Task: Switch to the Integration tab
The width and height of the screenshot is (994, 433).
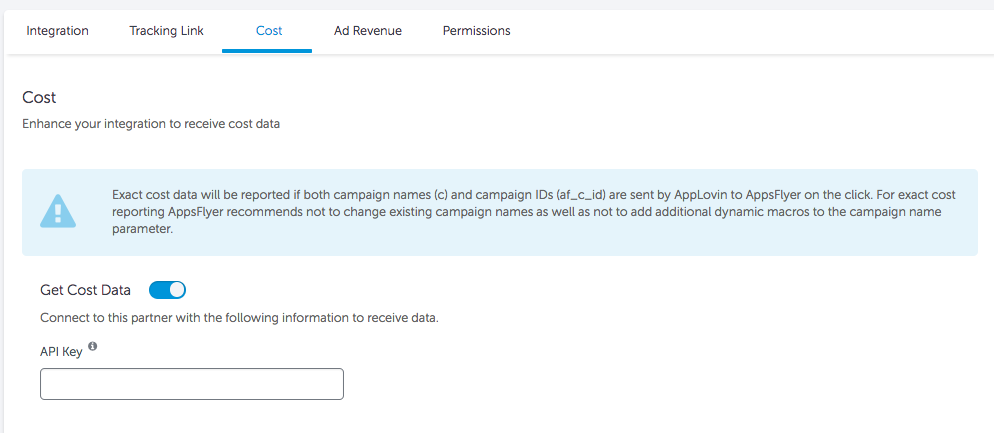Action: [x=58, y=30]
